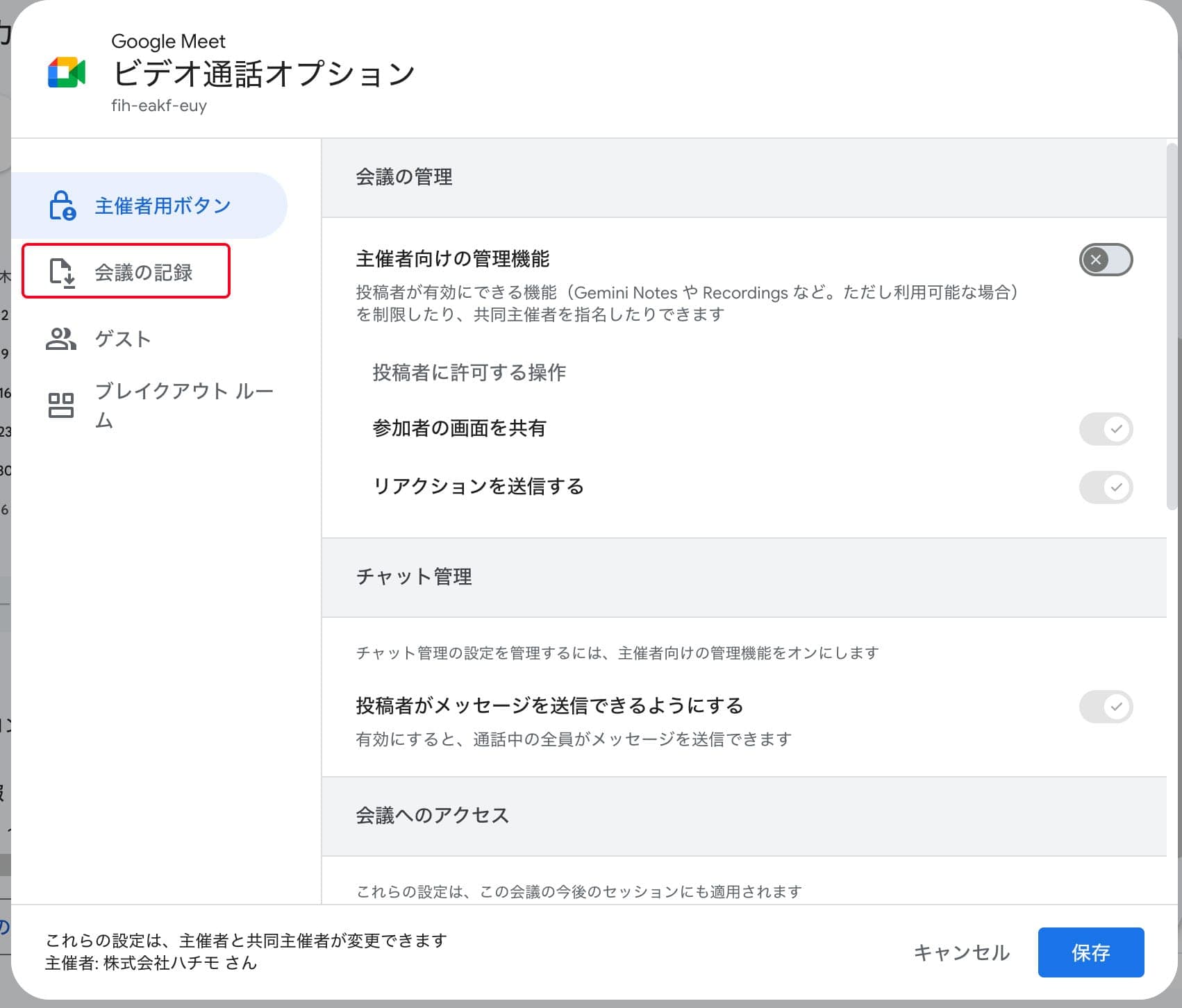Toggle 投稿者がメッセージを送信できるようにする switch
Viewport: 1182px width, 1008px height.
[x=1106, y=707]
